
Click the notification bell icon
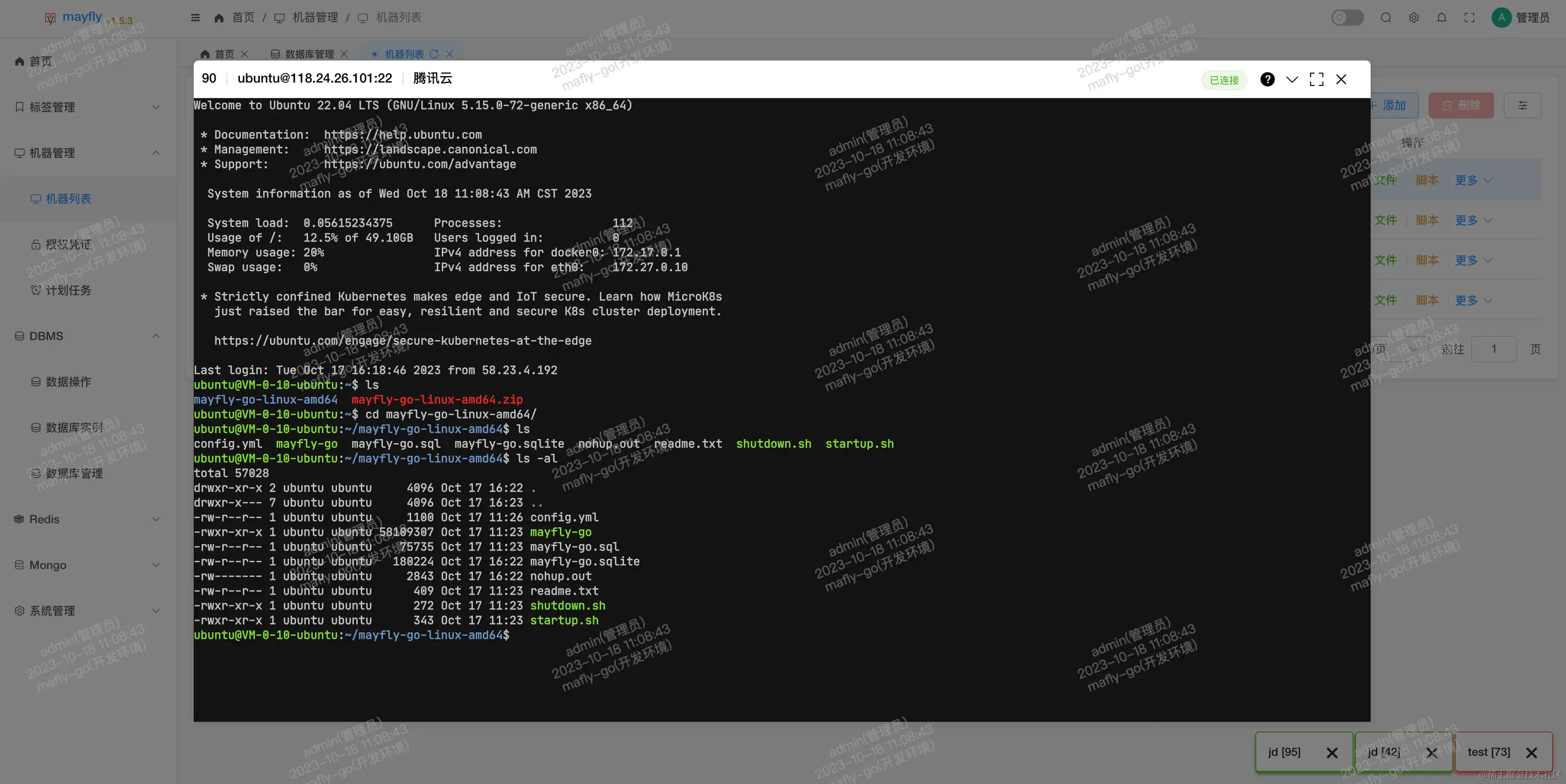[x=1441, y=18]
